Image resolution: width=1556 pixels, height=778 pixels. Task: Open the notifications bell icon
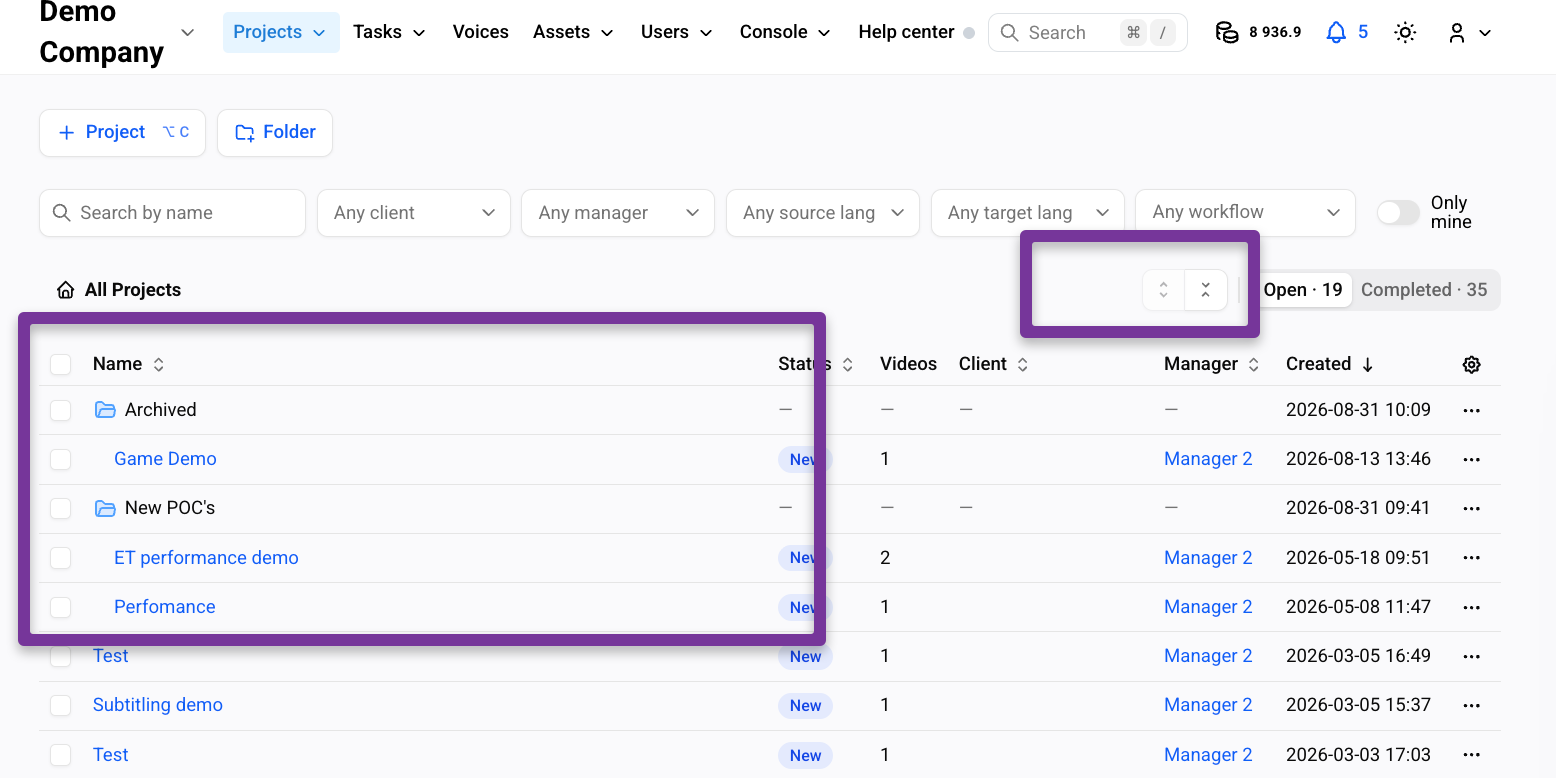pos(1336,33)
